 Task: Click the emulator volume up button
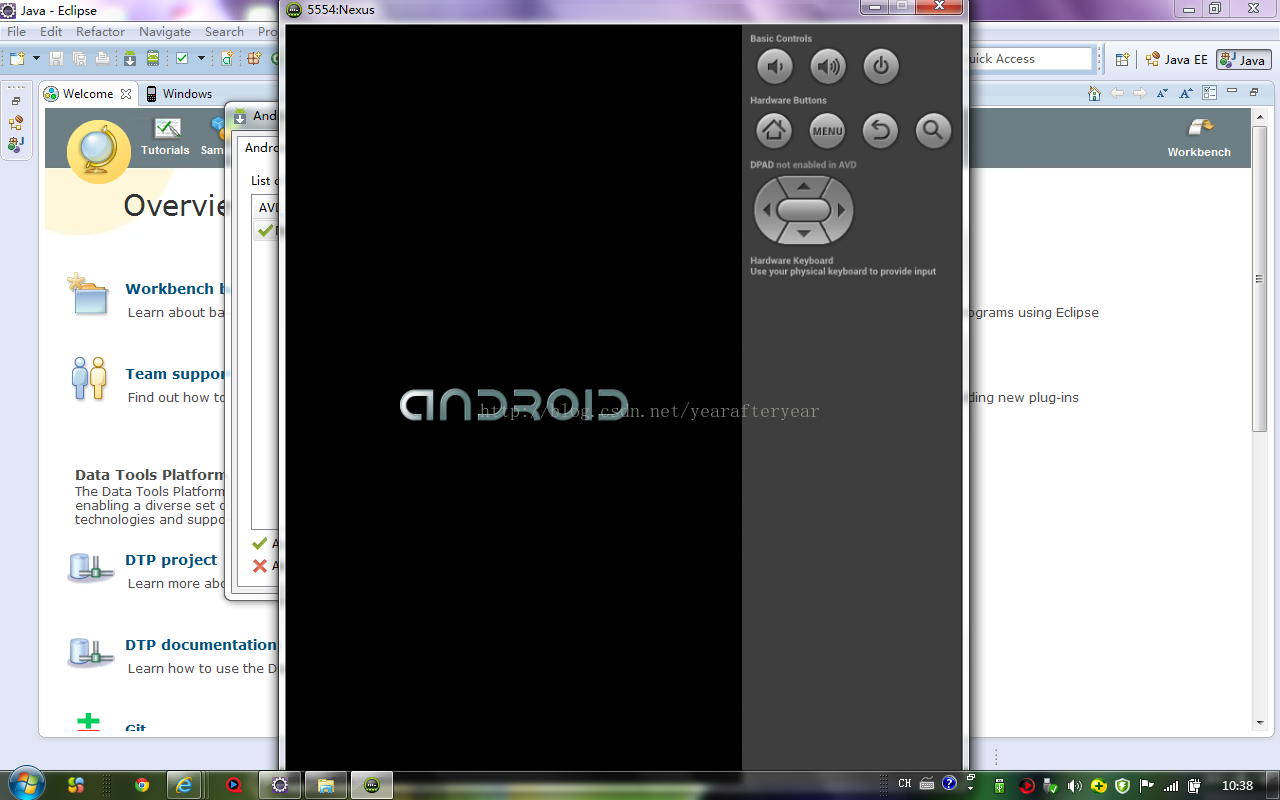pos(828,67)
